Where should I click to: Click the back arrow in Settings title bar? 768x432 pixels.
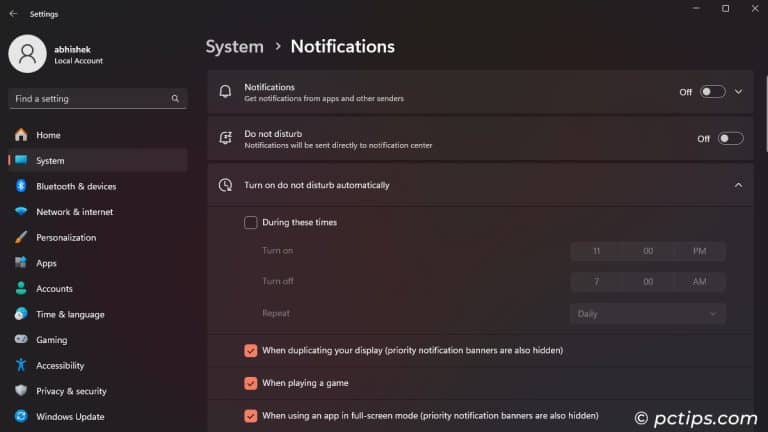pos(13,14)
